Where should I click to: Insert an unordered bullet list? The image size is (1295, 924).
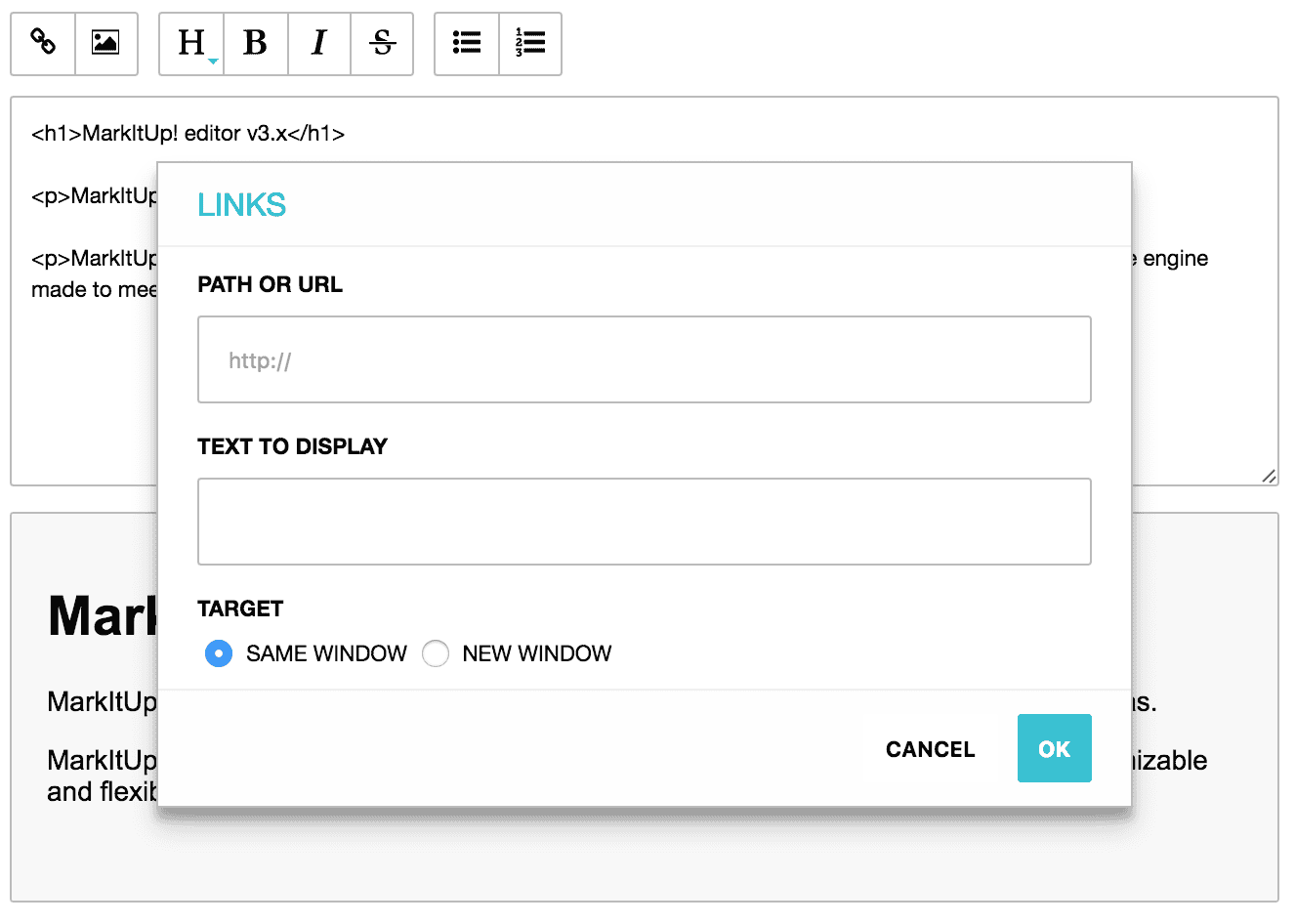[x=466, y=43]
